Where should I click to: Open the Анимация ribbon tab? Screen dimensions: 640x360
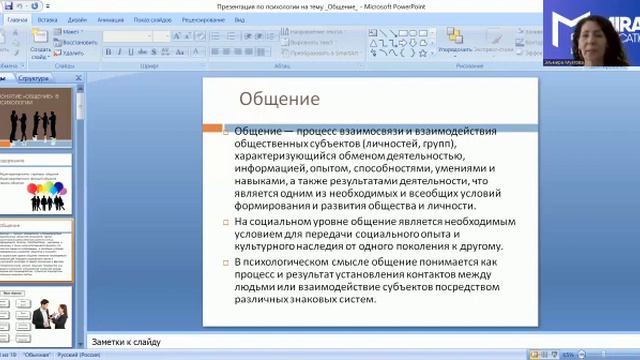click(110, 20)
